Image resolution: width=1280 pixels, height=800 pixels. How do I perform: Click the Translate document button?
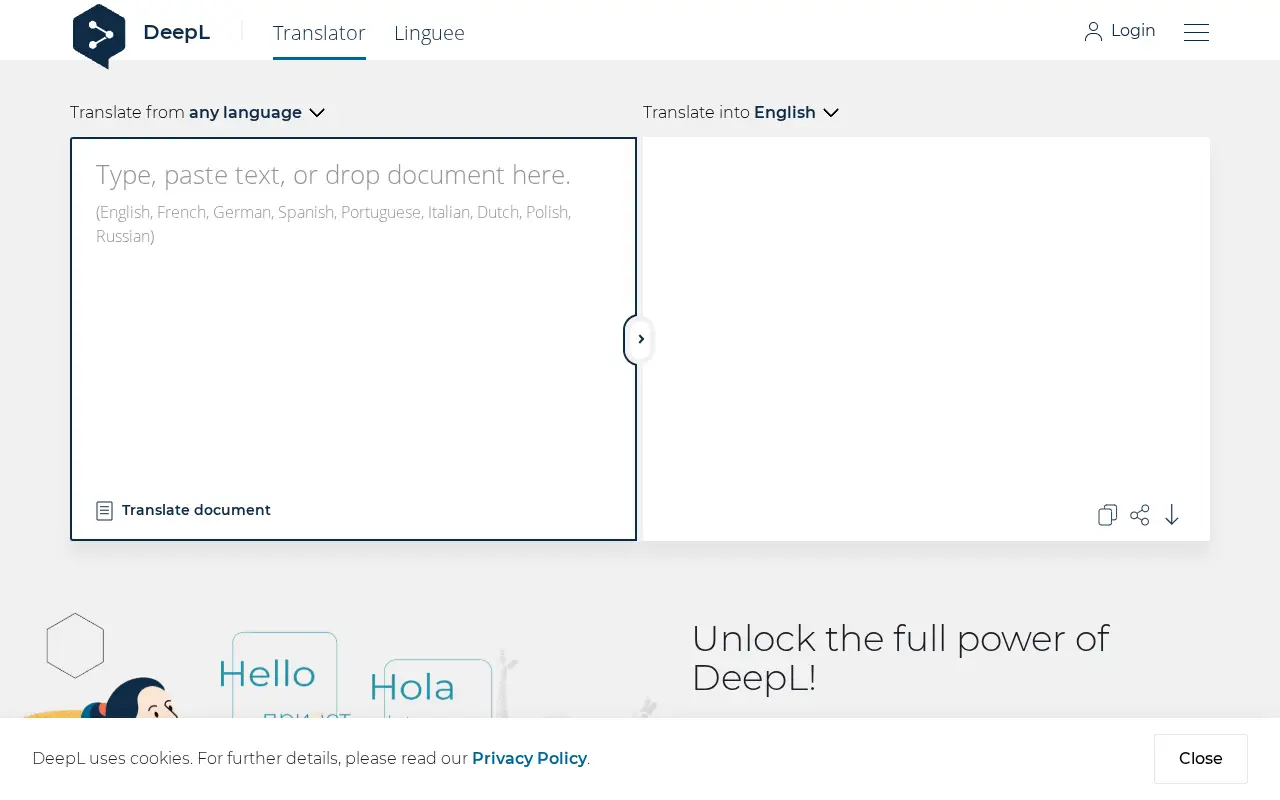(x=184, y=511)
